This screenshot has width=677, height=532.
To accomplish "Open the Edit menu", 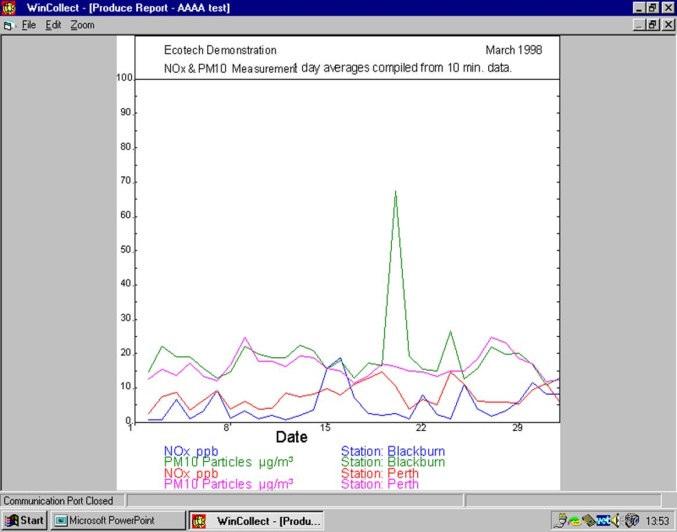I will point(53,25).
